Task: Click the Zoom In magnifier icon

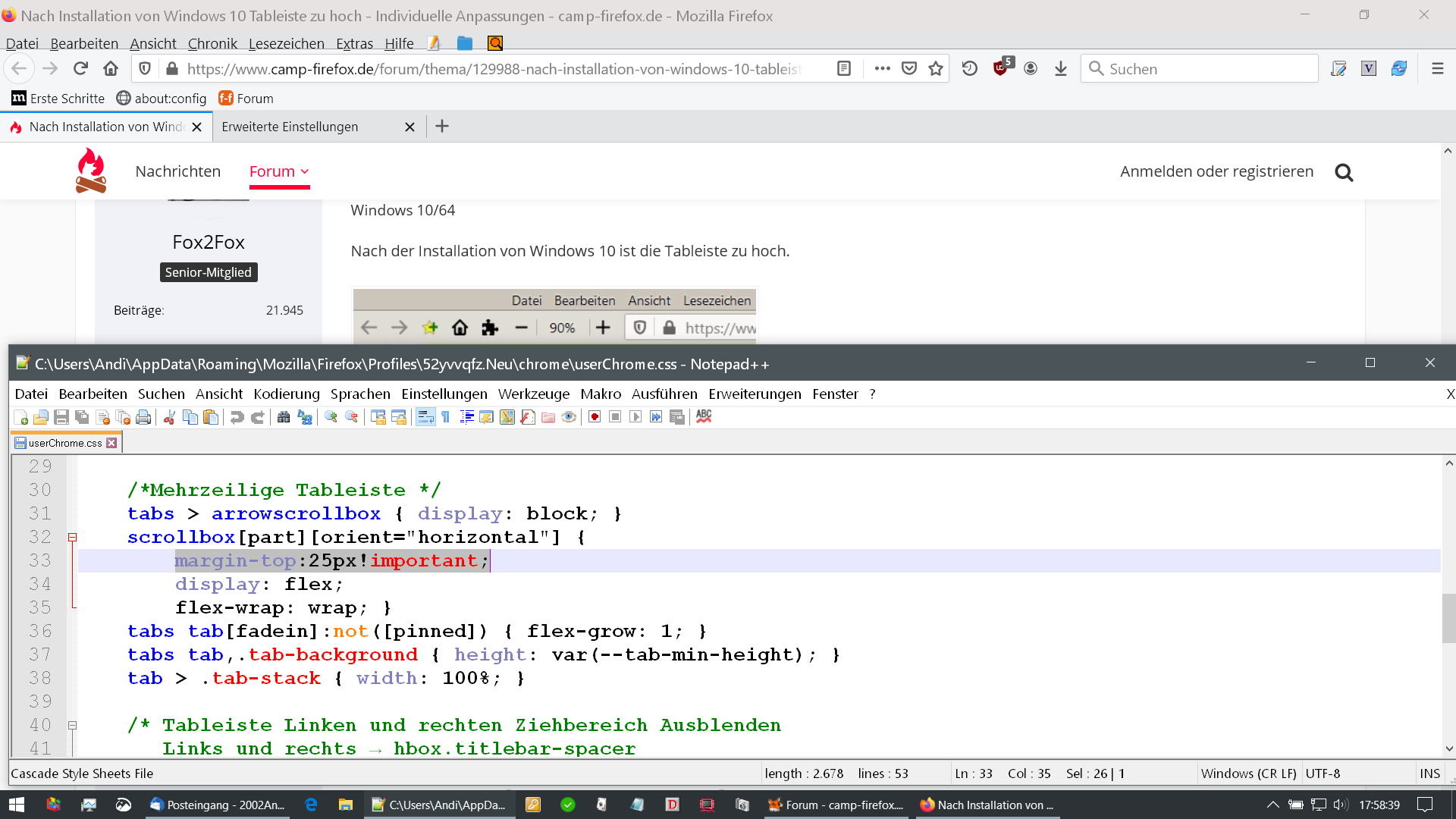Action: click(x=331, y=417)
